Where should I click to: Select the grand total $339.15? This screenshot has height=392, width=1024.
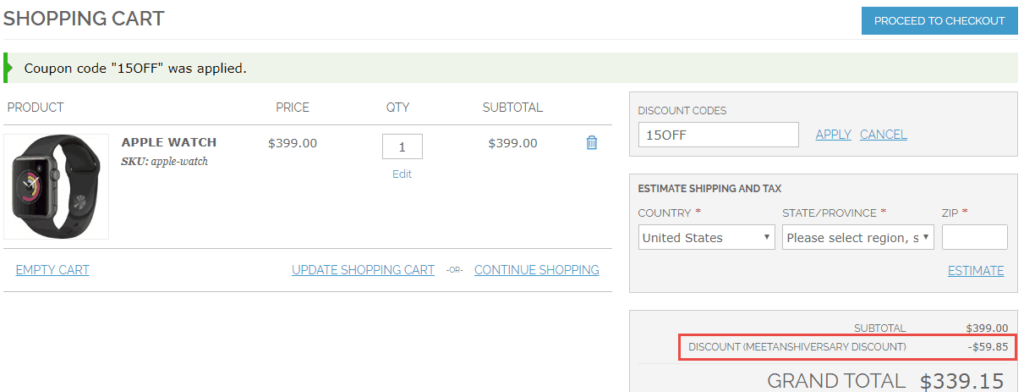click(961, 381)
